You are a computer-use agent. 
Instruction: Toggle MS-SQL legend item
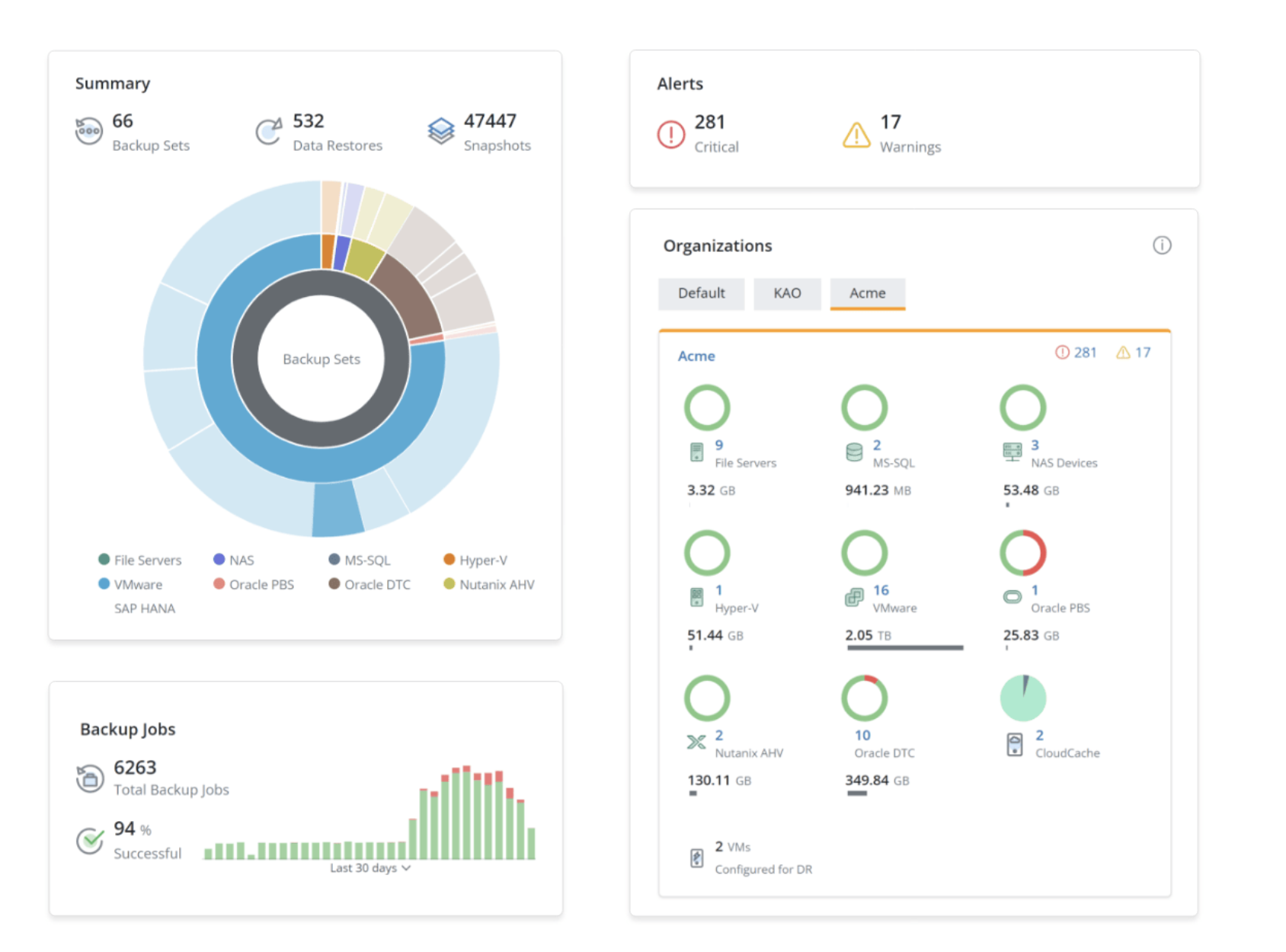[x=360, y=560]
